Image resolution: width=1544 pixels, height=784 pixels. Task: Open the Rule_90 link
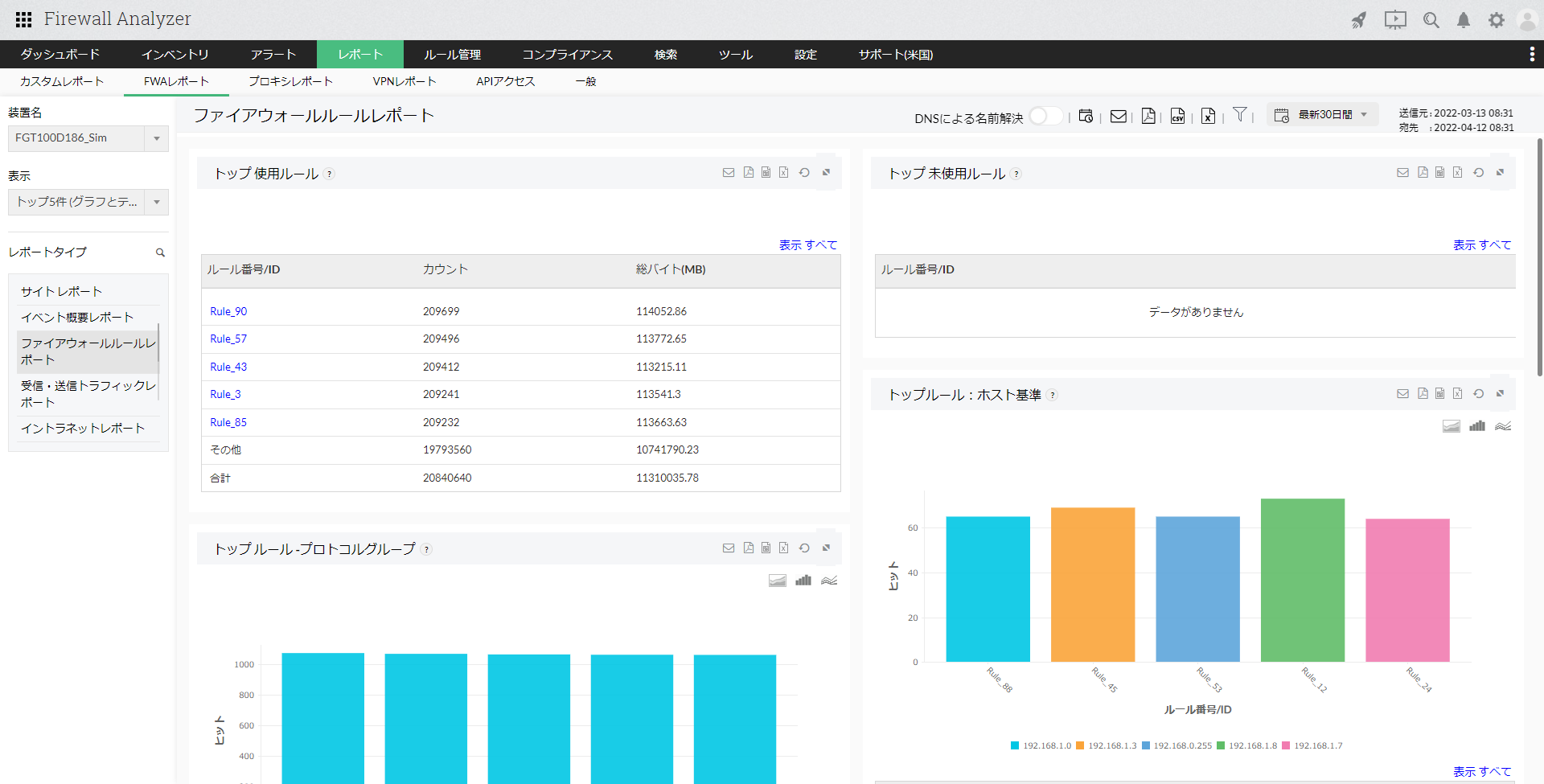tap(228, 311)
